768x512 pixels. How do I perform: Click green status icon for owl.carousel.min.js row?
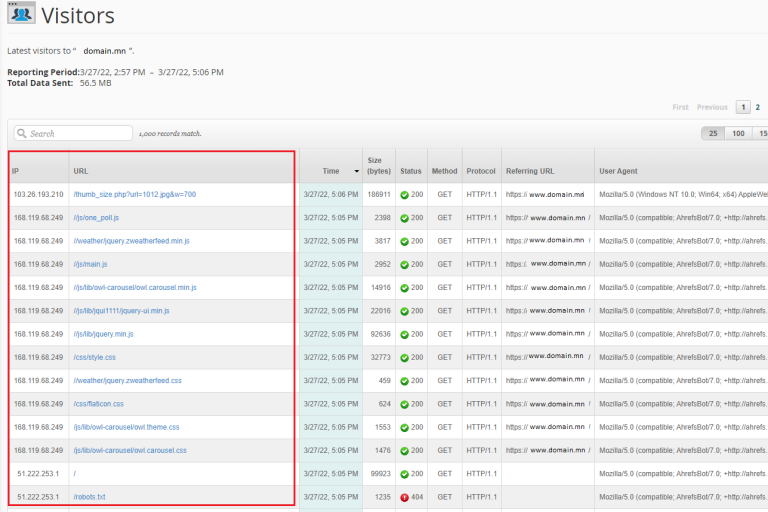click(404, 288)
